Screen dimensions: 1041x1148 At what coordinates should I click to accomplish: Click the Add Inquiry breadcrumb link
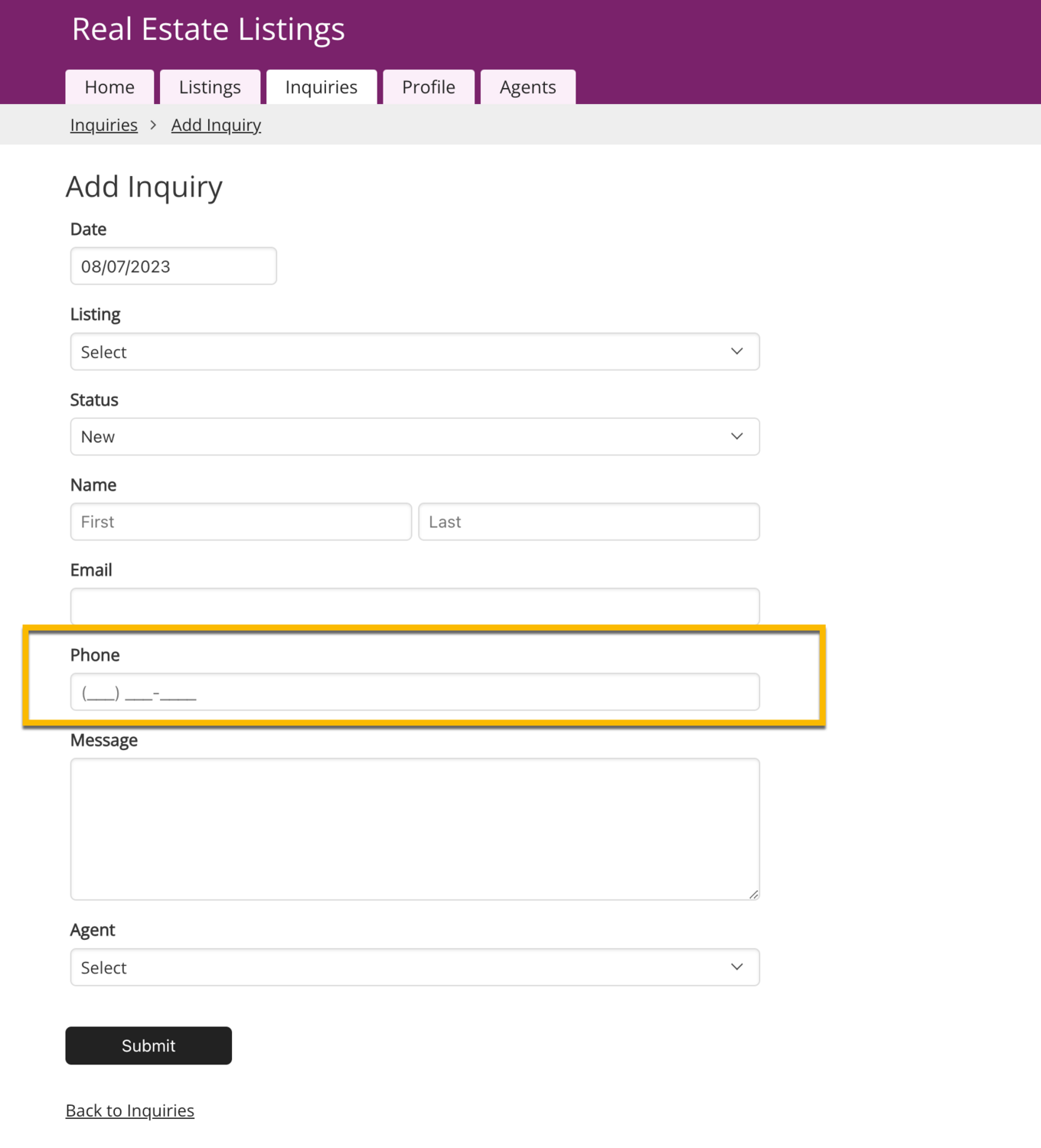coord(216,125)
